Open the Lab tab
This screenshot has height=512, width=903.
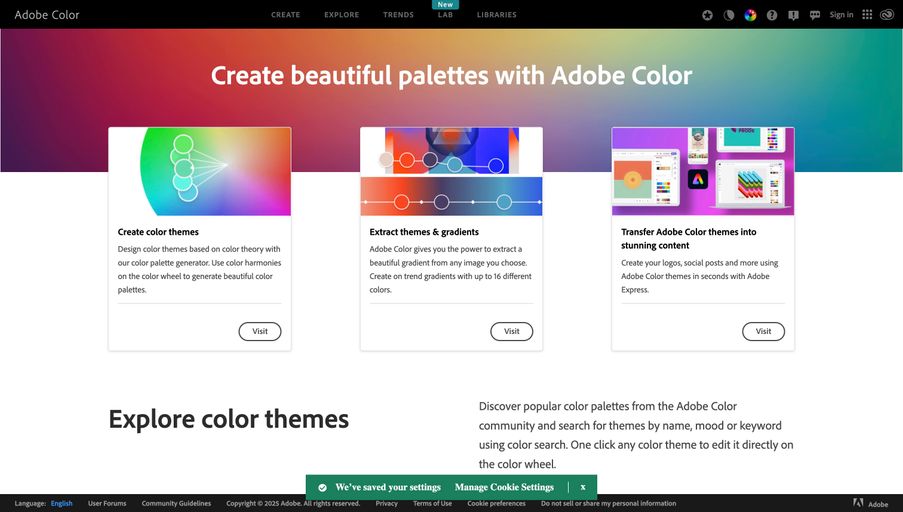tap(445, 15)
